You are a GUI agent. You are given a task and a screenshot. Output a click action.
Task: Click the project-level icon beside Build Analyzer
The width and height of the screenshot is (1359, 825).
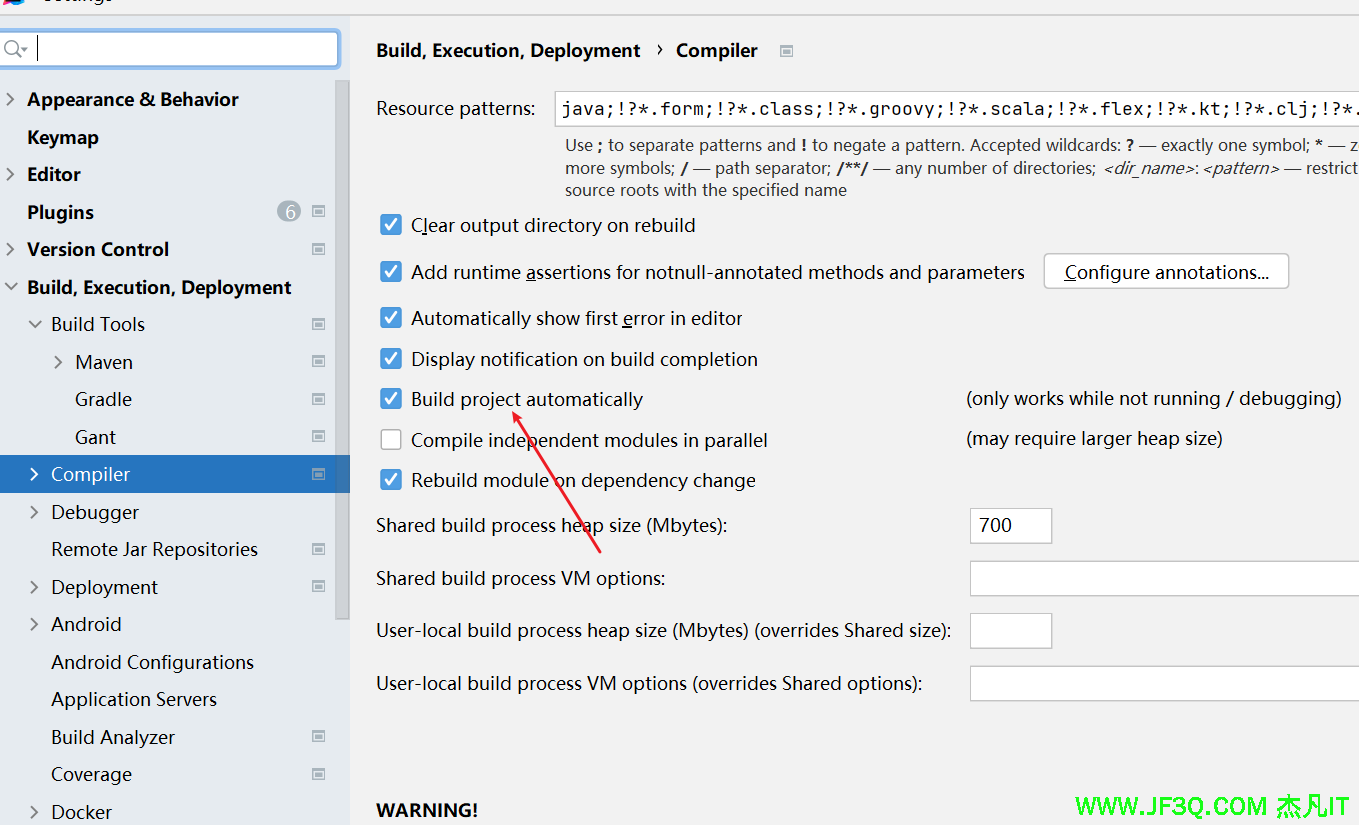coord(319,737)
